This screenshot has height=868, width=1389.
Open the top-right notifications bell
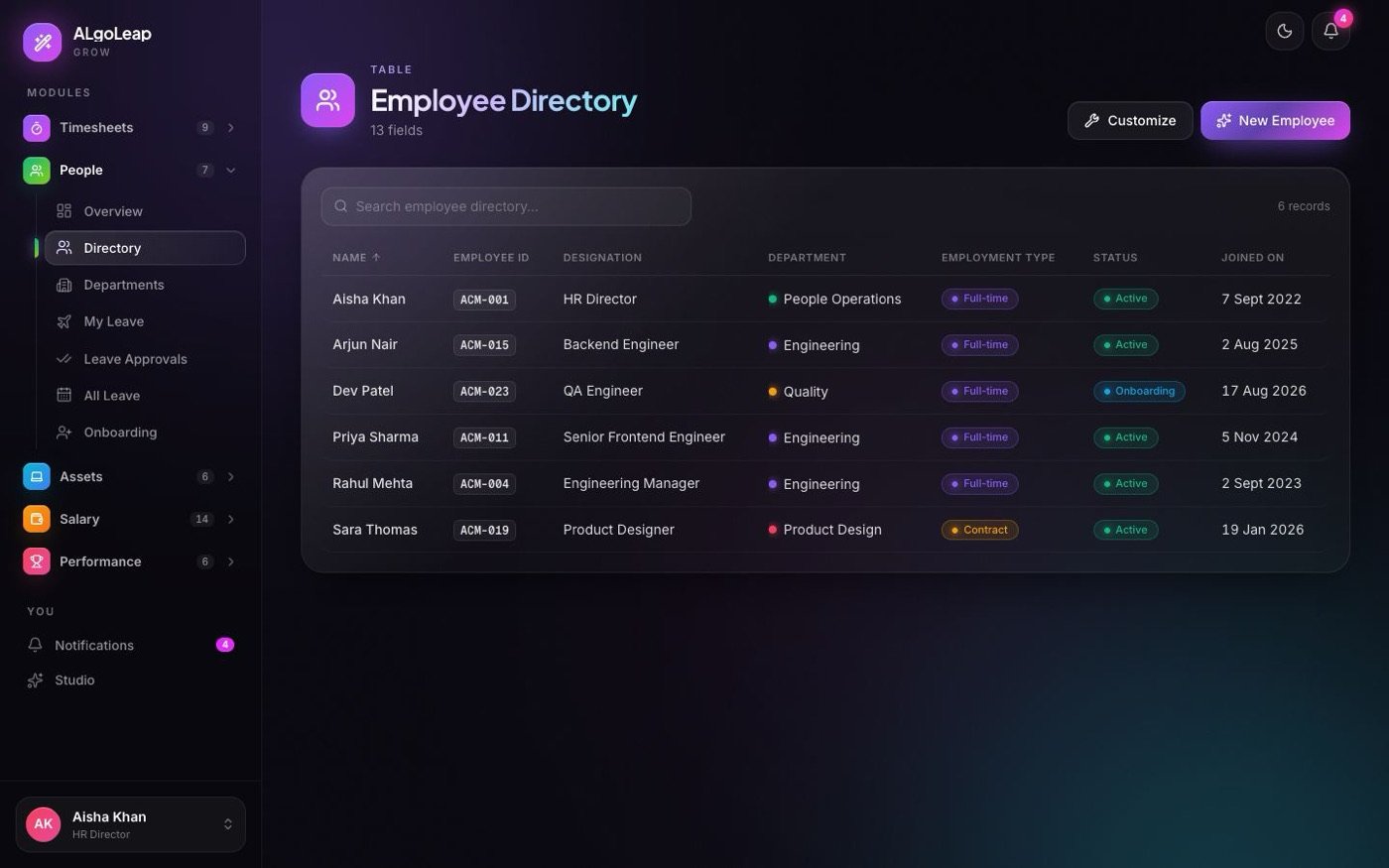coord(1331,31)
